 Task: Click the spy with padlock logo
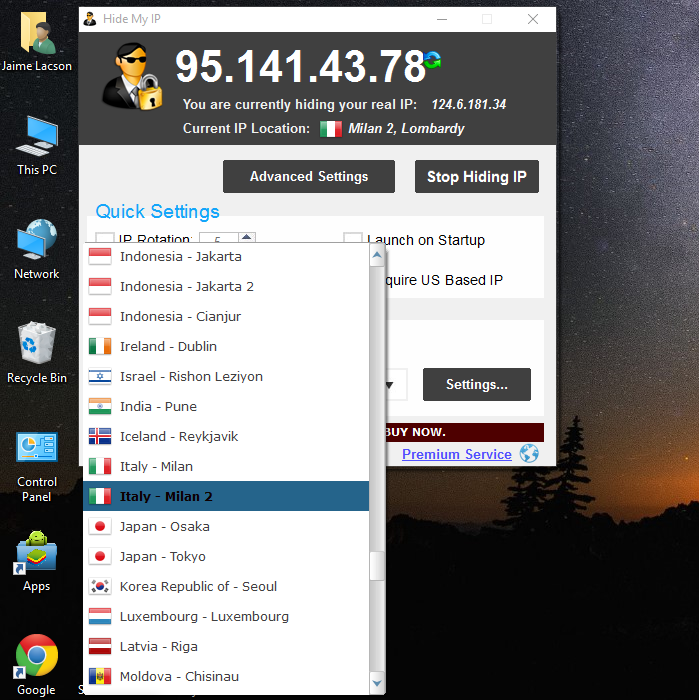[x=132, y=76]
